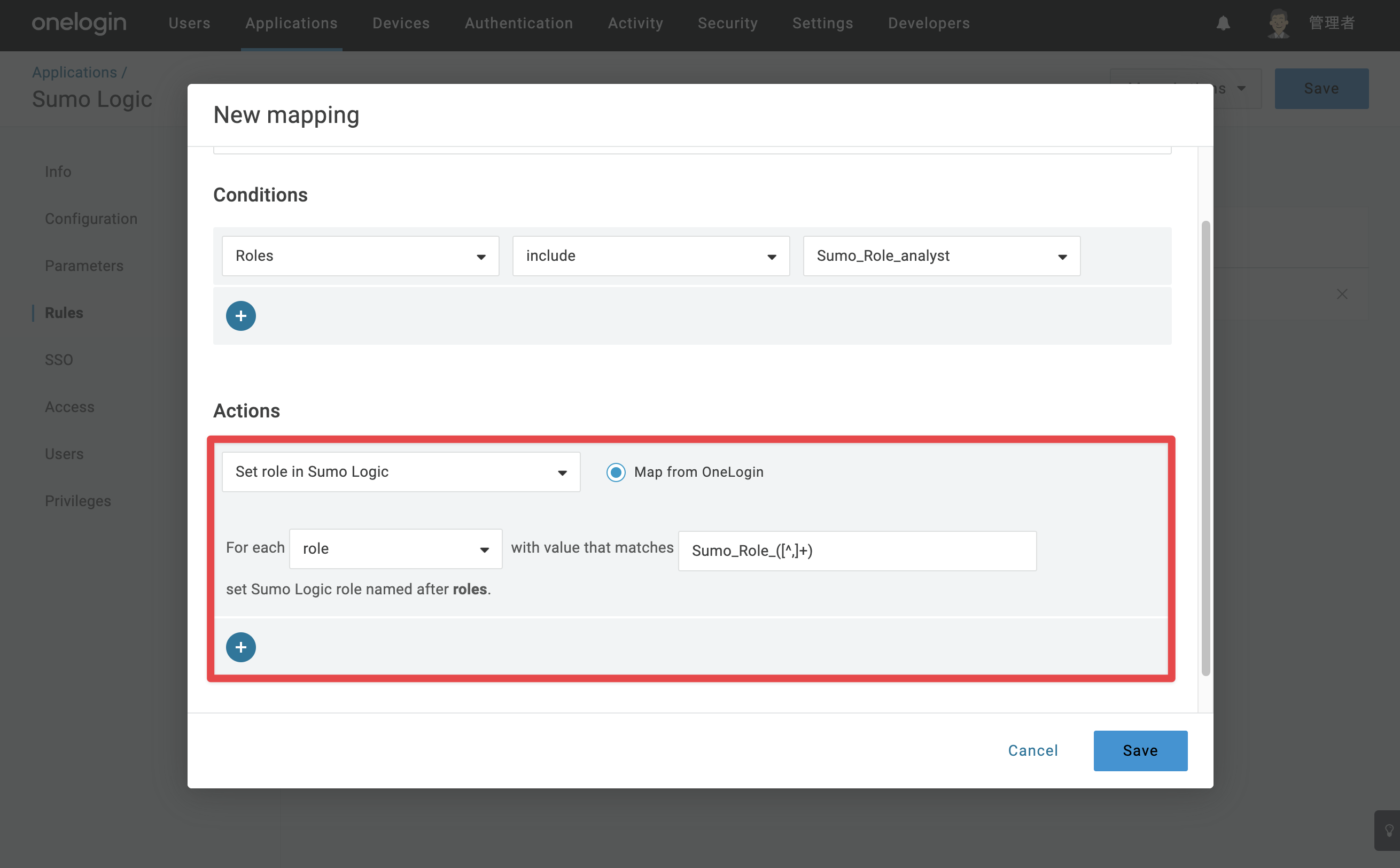
Task: Cancel the new mapping dialog
Action: pyautogui.click(x=1033, y=750)
